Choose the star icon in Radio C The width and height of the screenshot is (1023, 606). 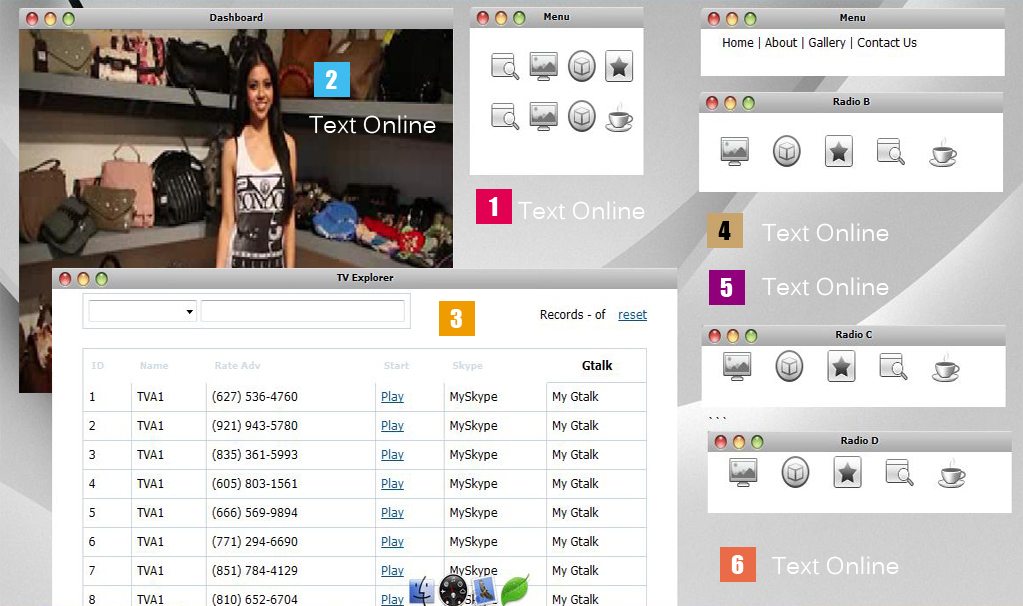(x=841, y=366)
